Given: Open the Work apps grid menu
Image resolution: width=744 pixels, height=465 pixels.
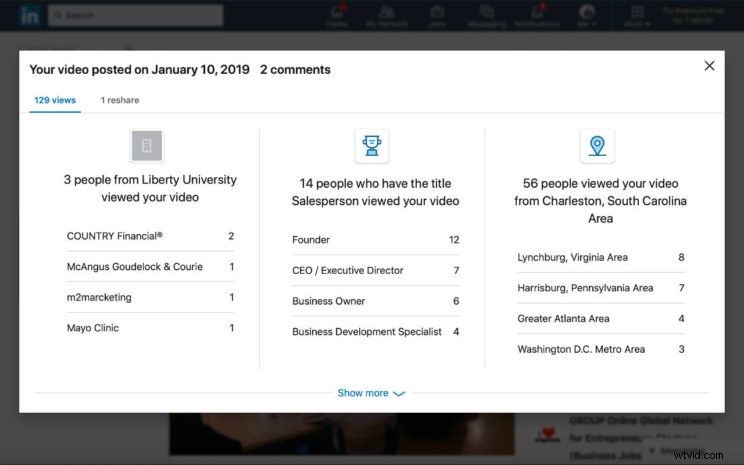Looking at the screenshot, I should 637,16.
